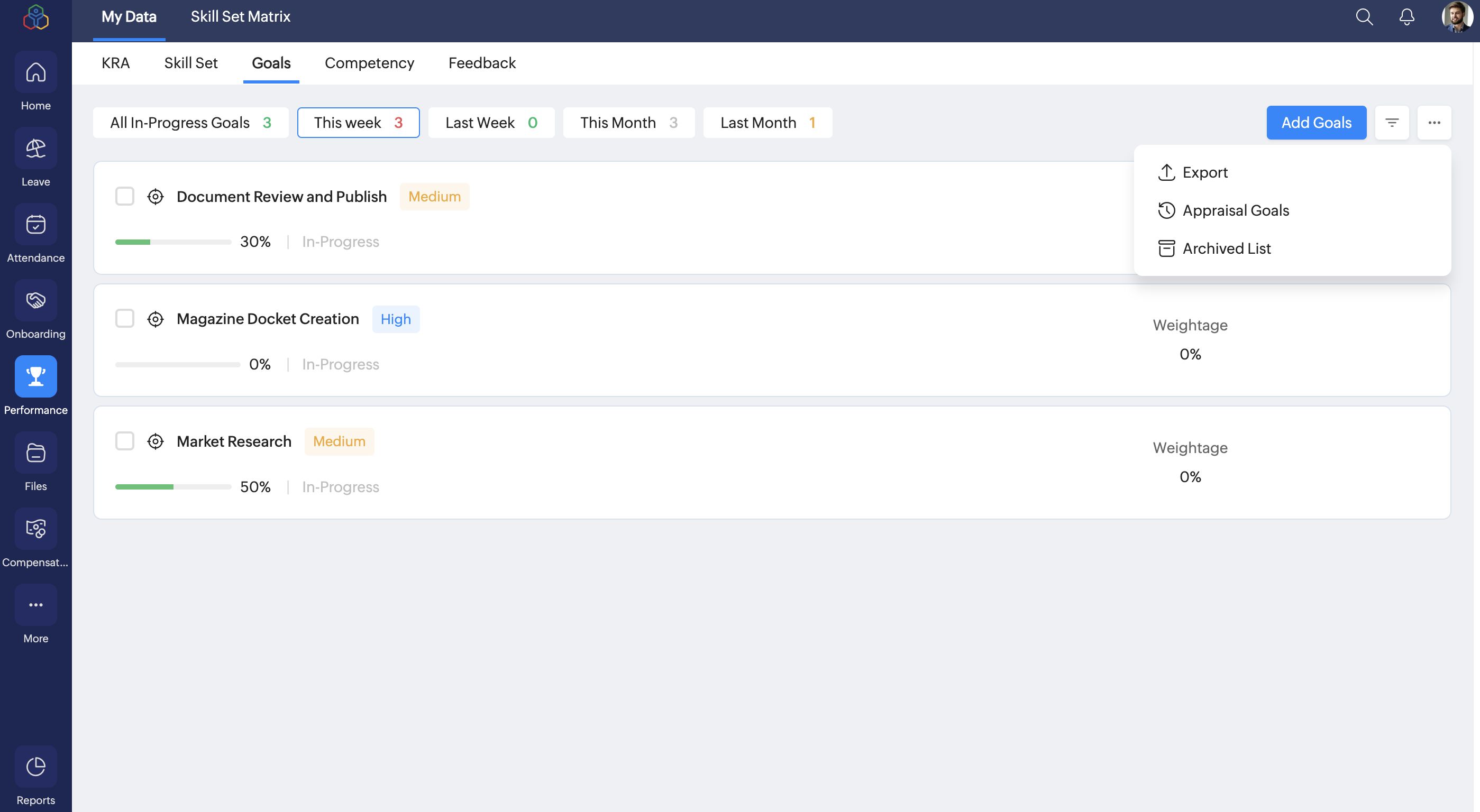Go to Onboarding handshake icon
The image size is (1480, 812).
coord(35,301)
